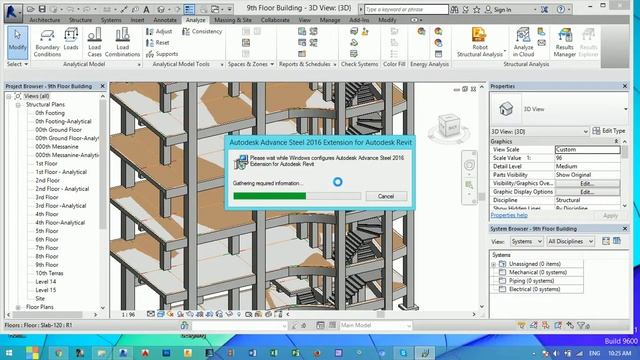Toggle Electrical systems checkbox
640x360 pixels.
(502, 289)
